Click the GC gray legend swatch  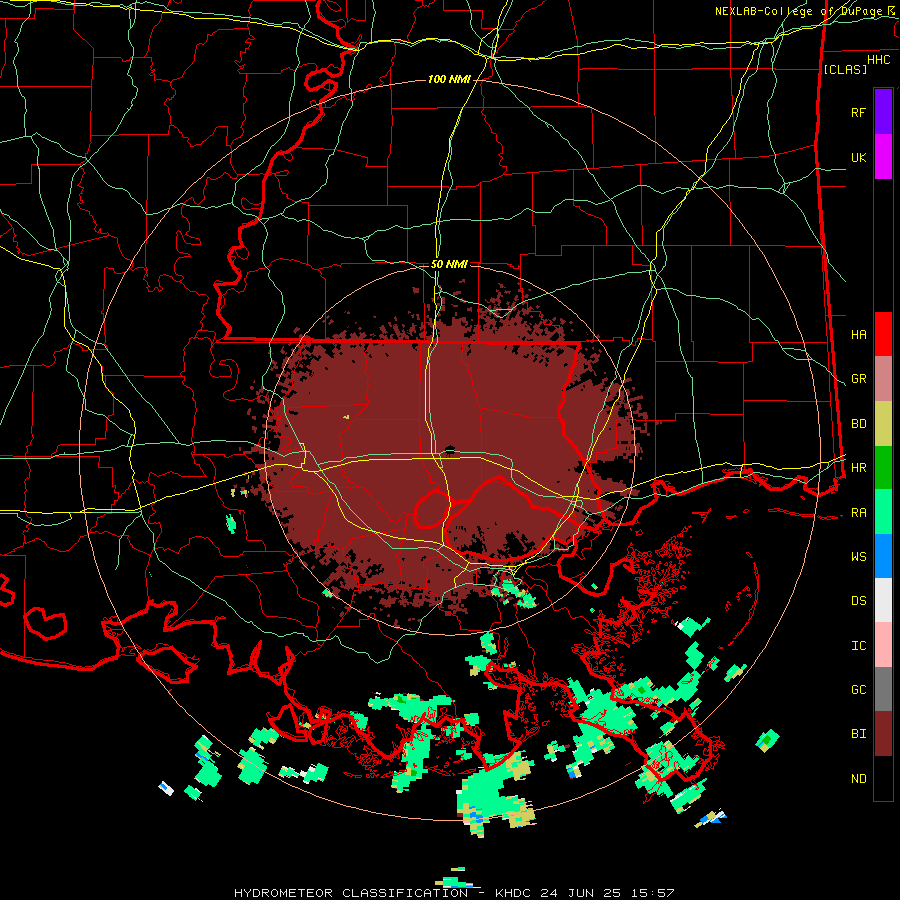(x=883, y=689)
